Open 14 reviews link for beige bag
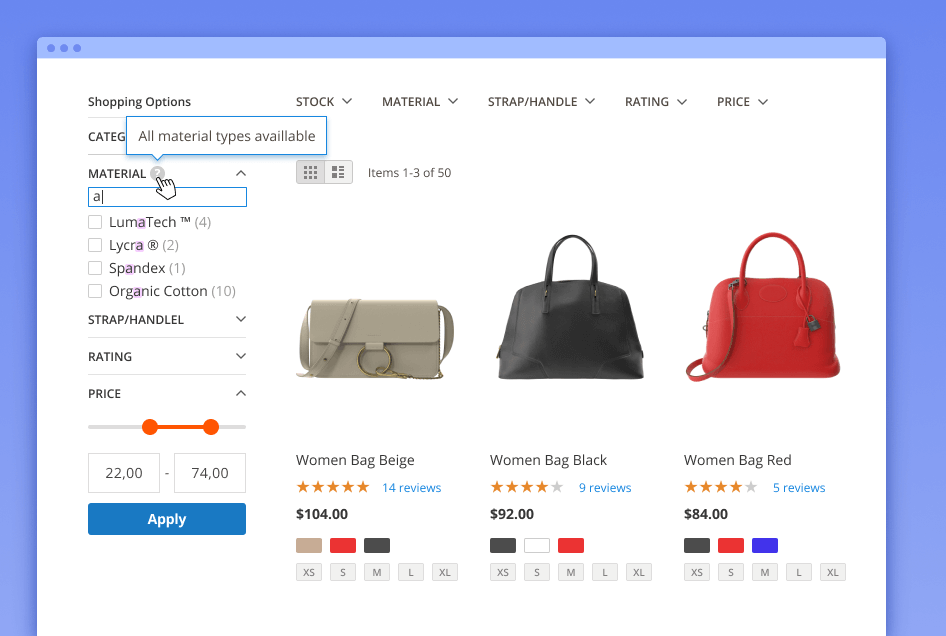 click(411, 488)
